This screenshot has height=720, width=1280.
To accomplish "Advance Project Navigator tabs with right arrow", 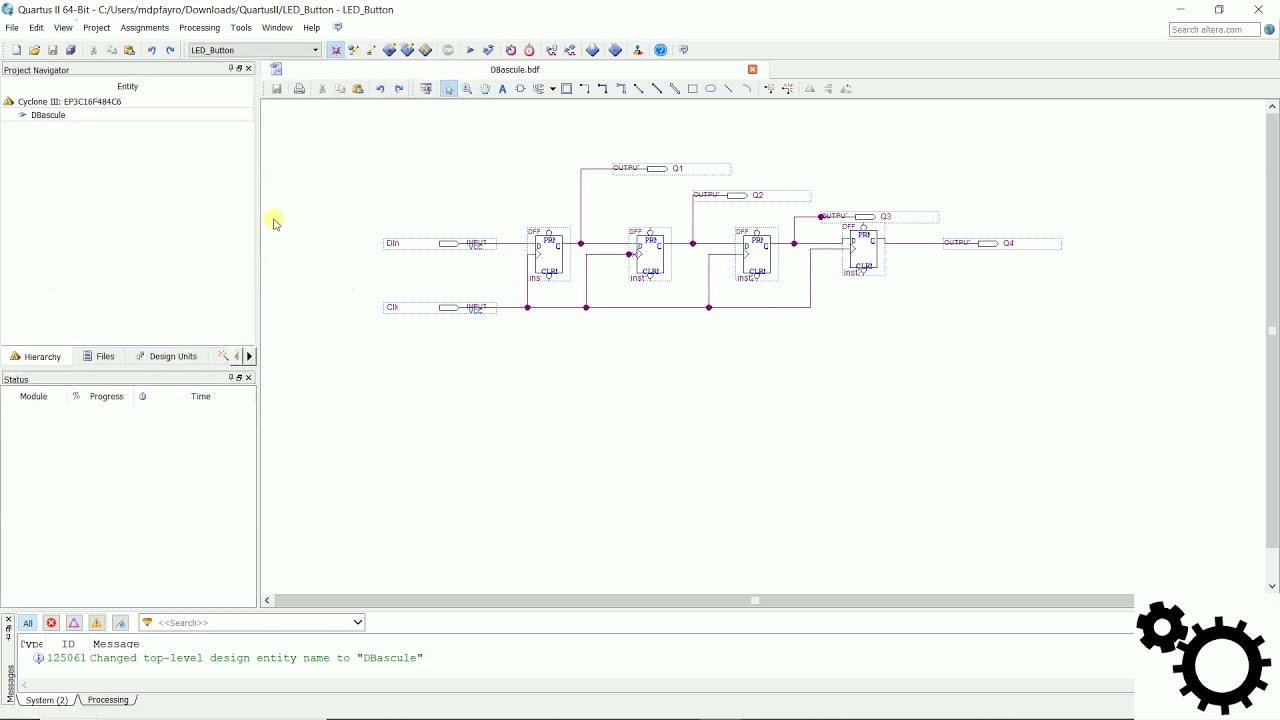I will tap(249, 356).
